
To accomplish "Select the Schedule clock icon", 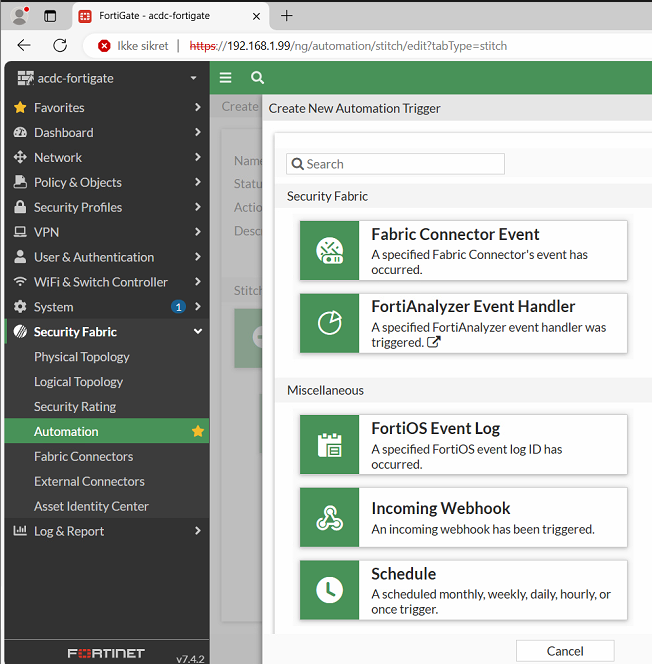I will click(329, 590).
